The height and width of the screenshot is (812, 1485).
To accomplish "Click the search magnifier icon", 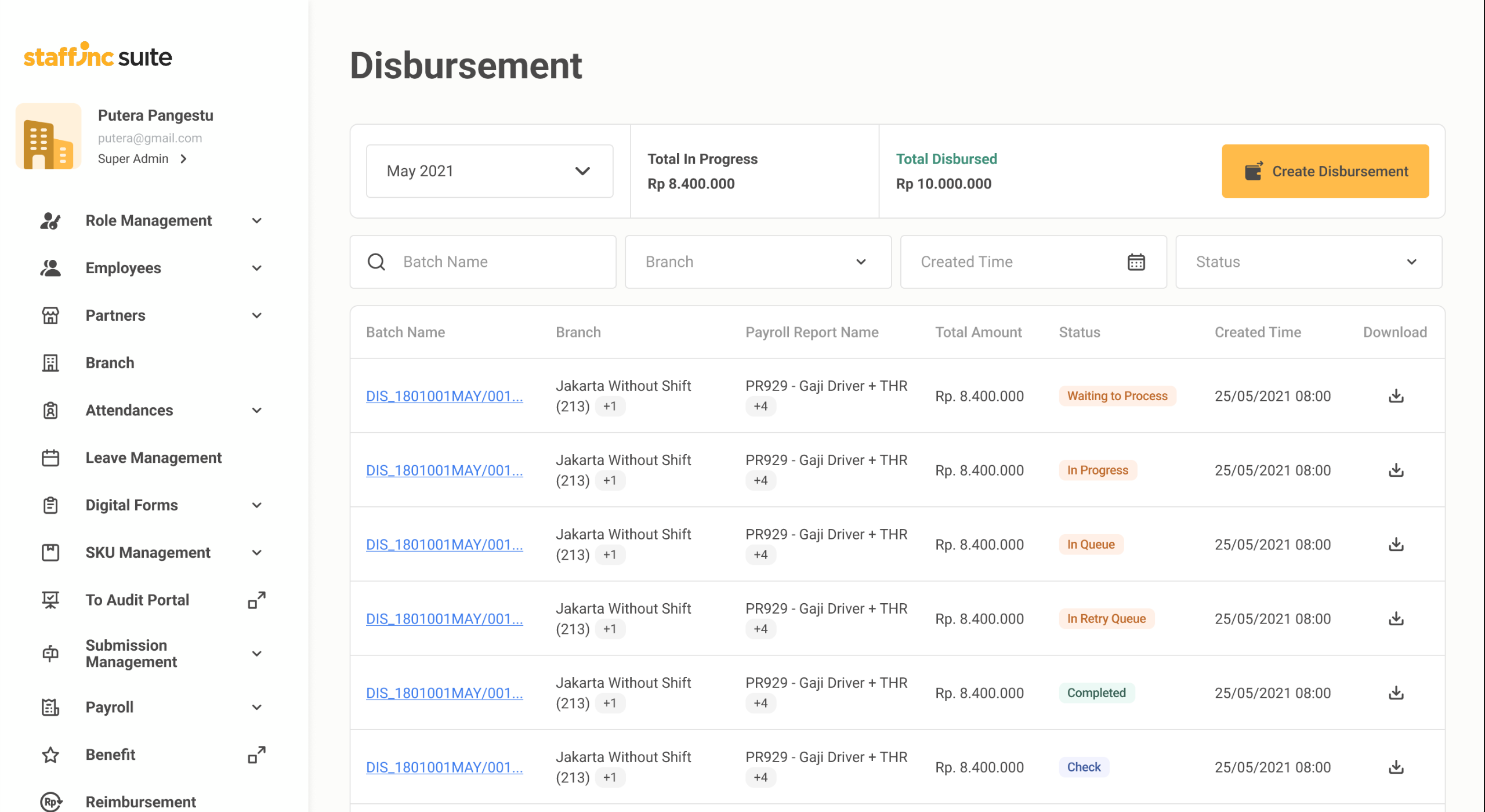I will coord(376,262).
